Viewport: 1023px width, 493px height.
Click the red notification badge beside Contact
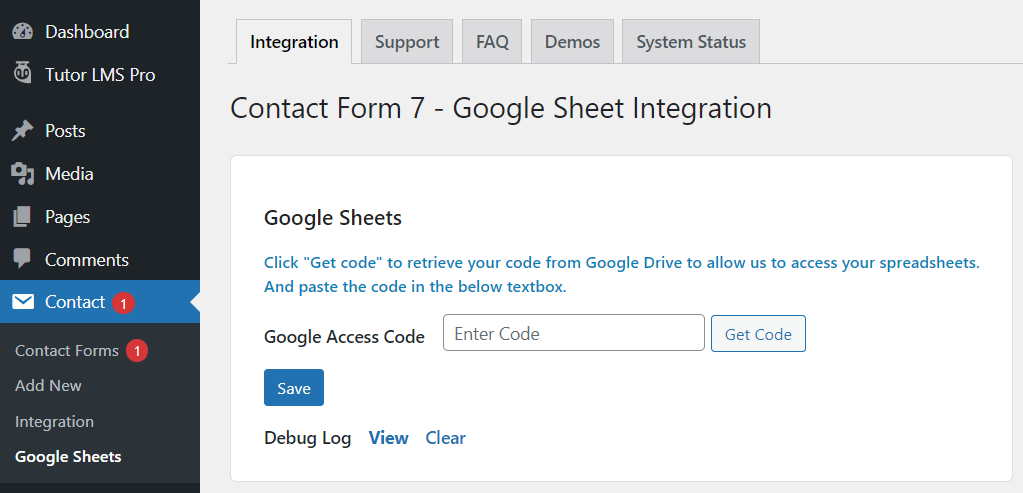(123, 303)
